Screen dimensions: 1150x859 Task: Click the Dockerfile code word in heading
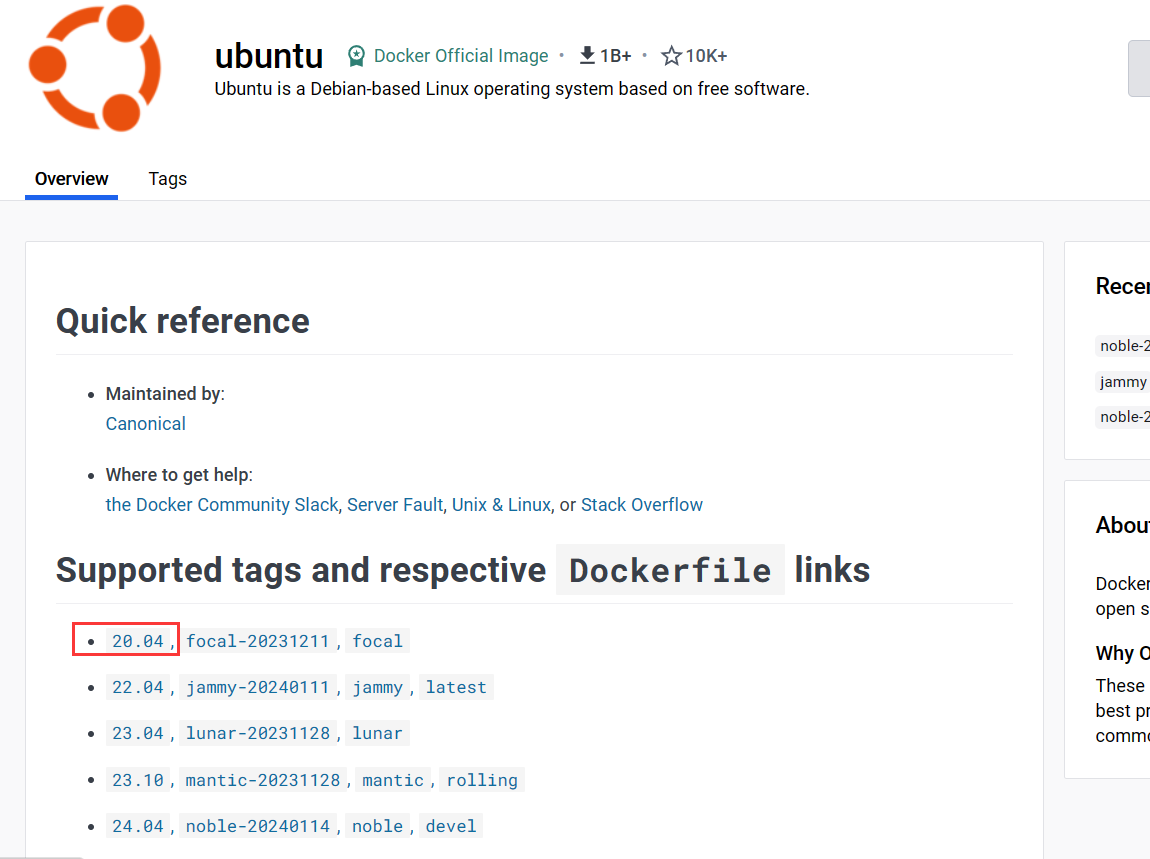pyautogui.click(x=670, y=570)
